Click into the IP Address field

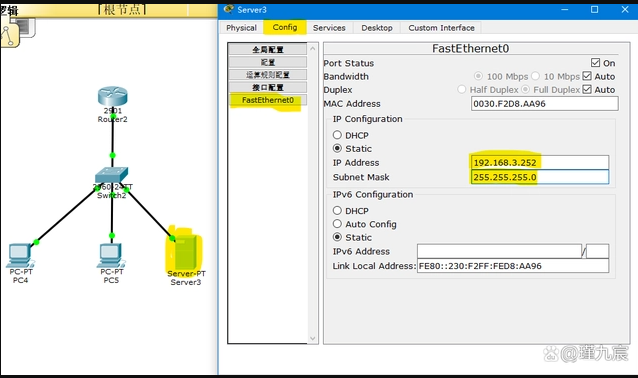point(540,162)
